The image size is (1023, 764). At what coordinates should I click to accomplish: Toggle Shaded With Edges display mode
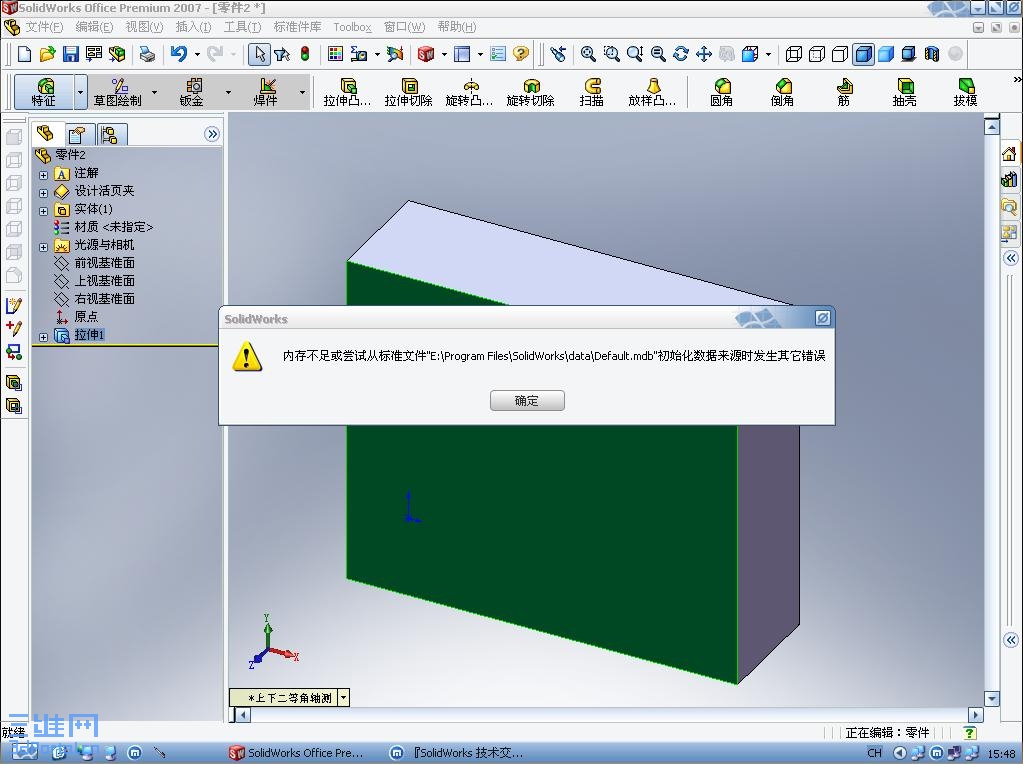[863, 54]
